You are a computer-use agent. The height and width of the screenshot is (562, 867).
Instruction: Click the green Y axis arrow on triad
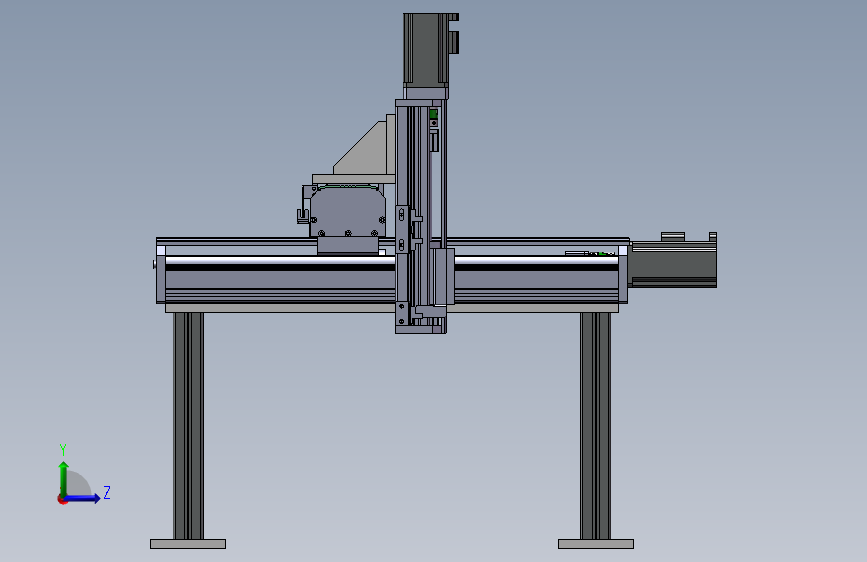point(64,478)
